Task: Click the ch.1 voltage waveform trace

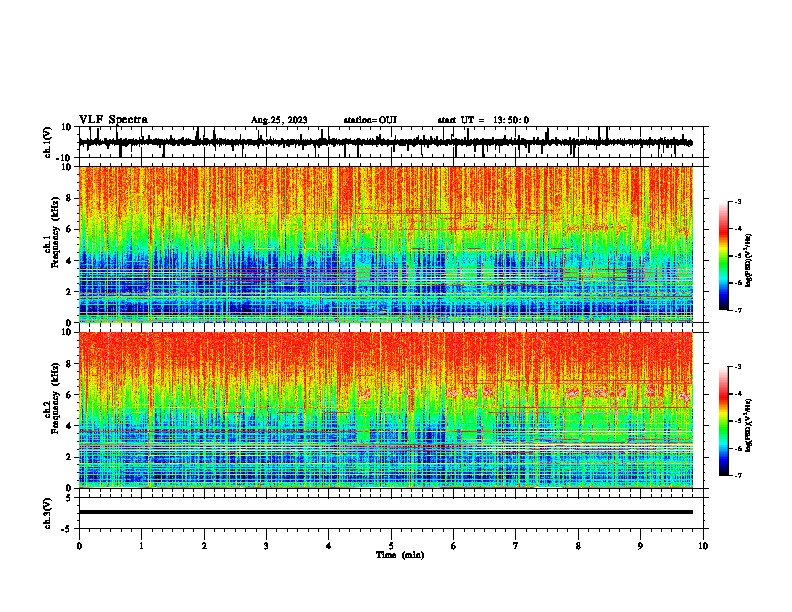Action: 385,142
